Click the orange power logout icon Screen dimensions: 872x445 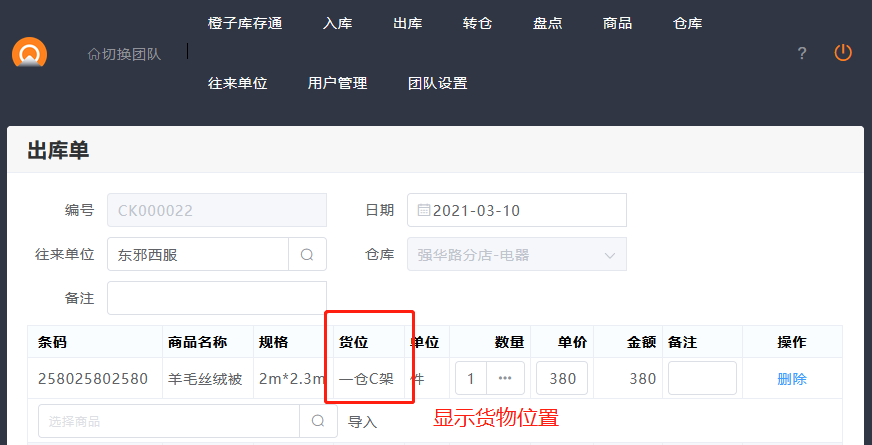(x=843, y=53)
